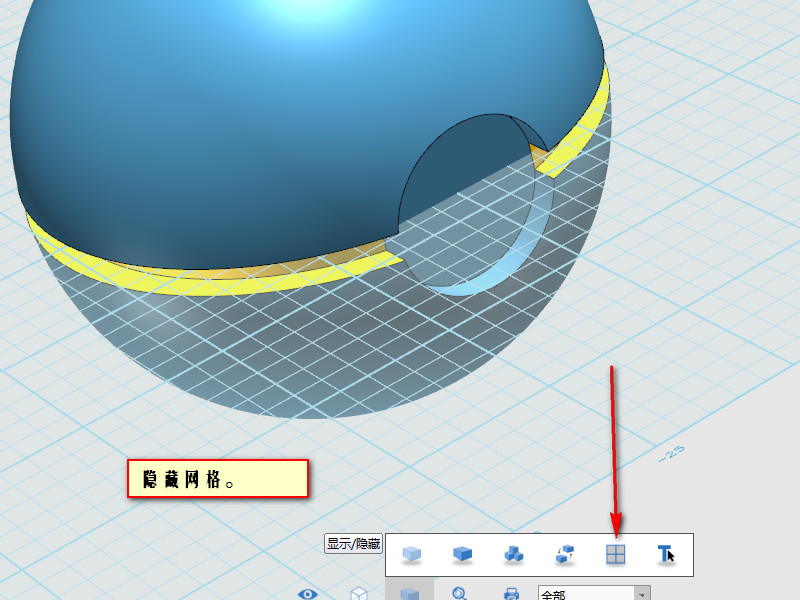Click the three stacked cubes icon
The width and height of the screenshot is (800, 600).
[x=513, y=554]
